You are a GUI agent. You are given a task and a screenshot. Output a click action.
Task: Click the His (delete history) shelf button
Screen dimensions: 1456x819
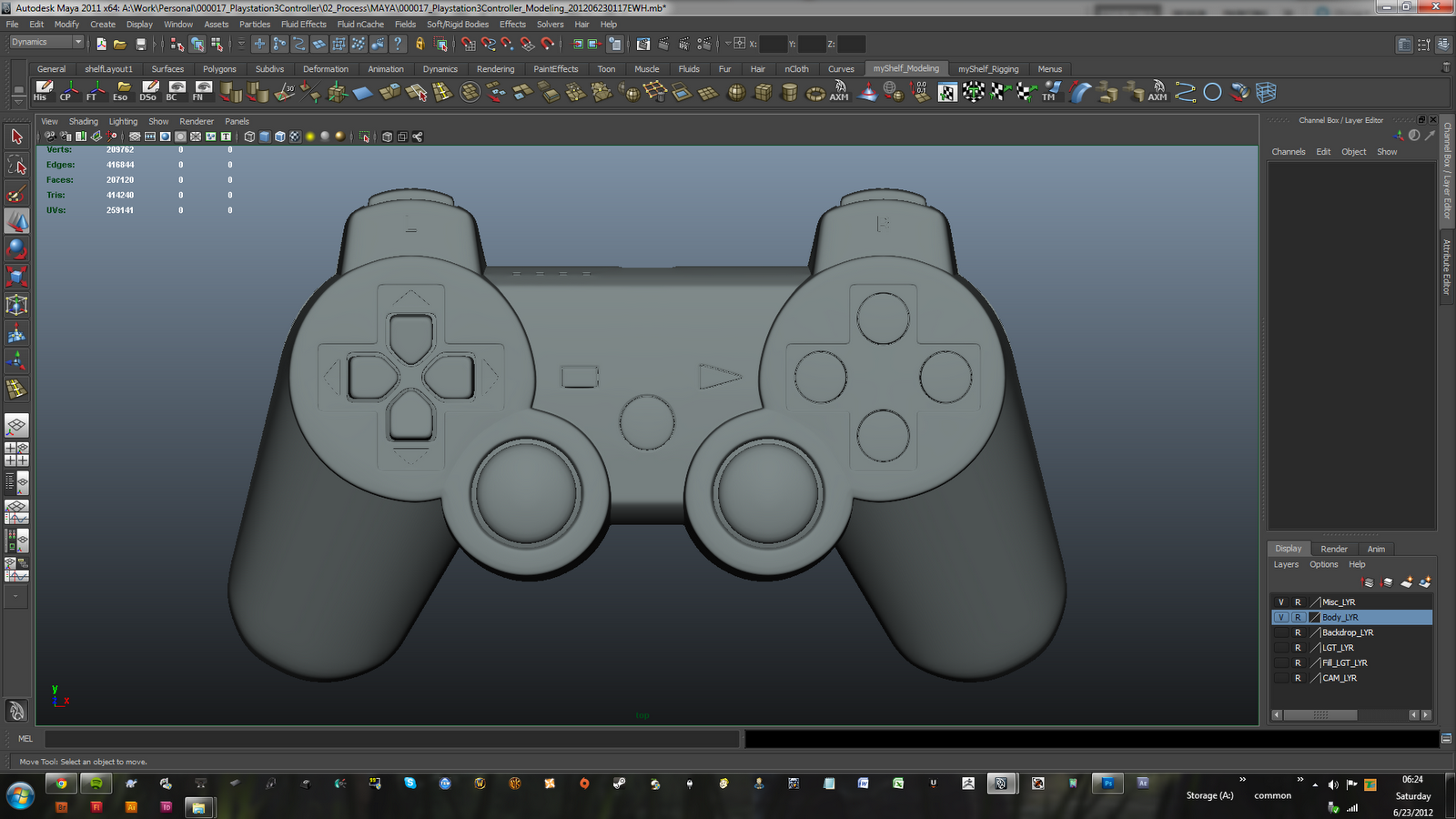[x=42, y=91]
